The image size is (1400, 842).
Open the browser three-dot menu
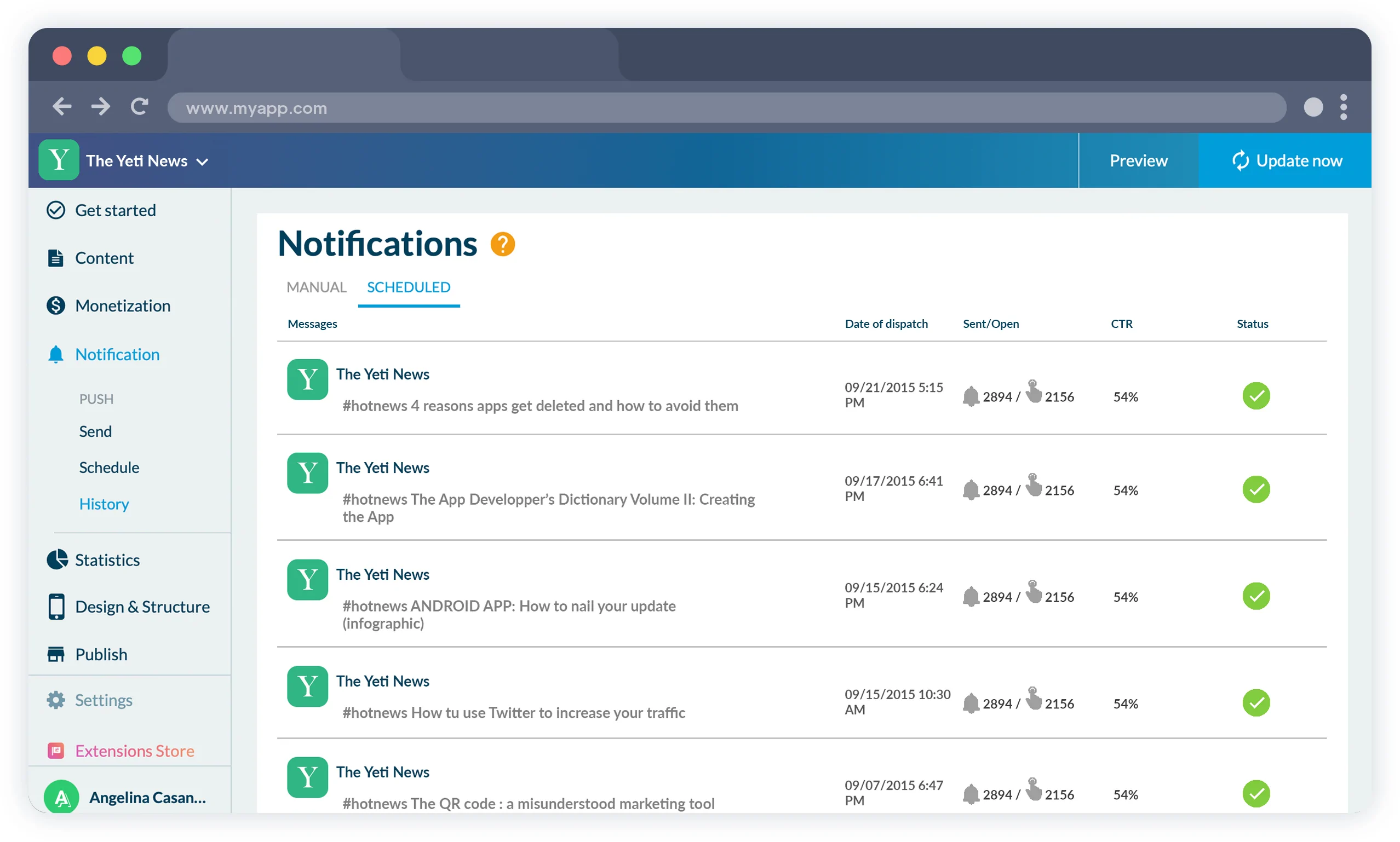tap(1342, 107)
